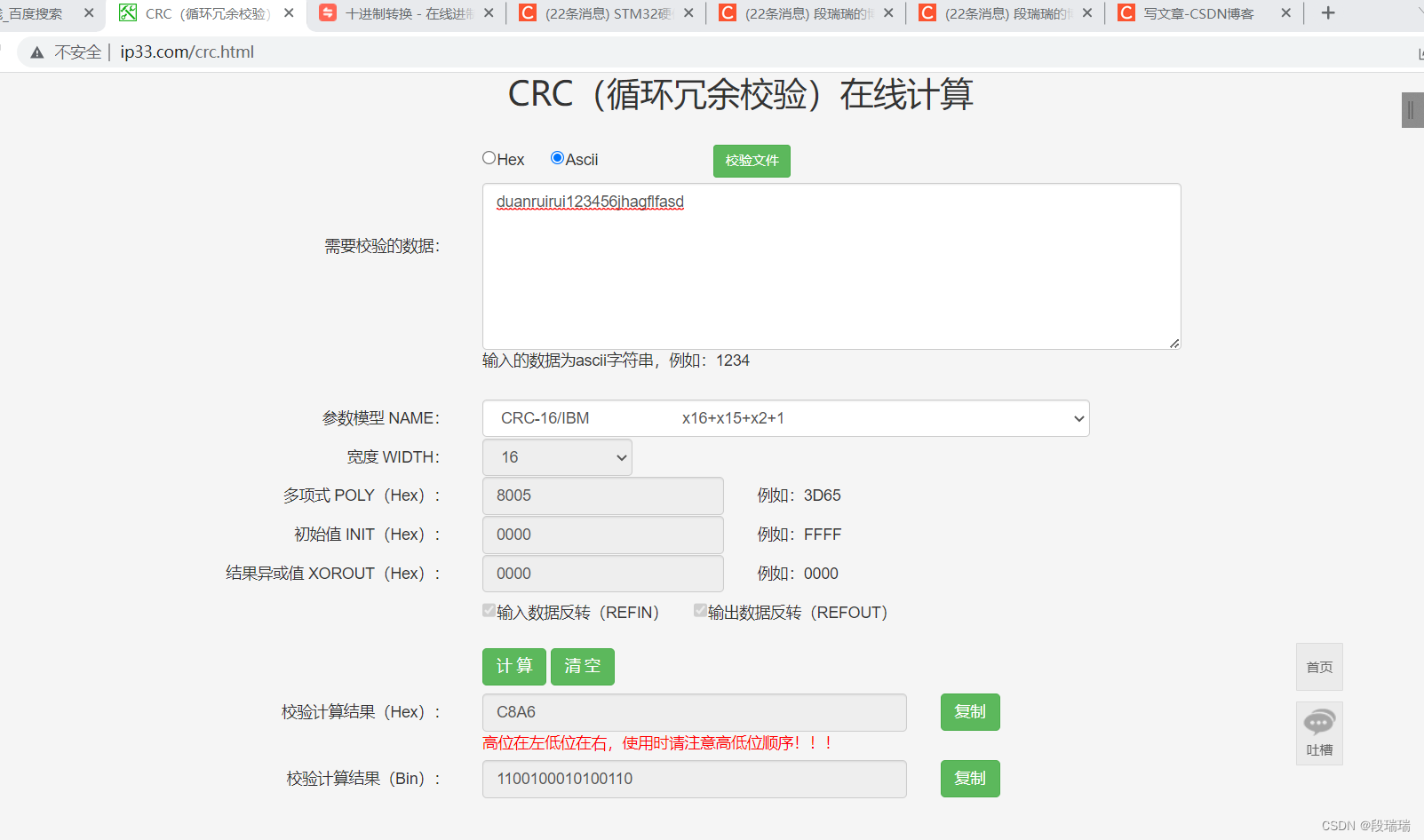The height and width of the screenshot is (840, 1424).
Task: Click the 计算 calculate button
Action: click(513, 666)
